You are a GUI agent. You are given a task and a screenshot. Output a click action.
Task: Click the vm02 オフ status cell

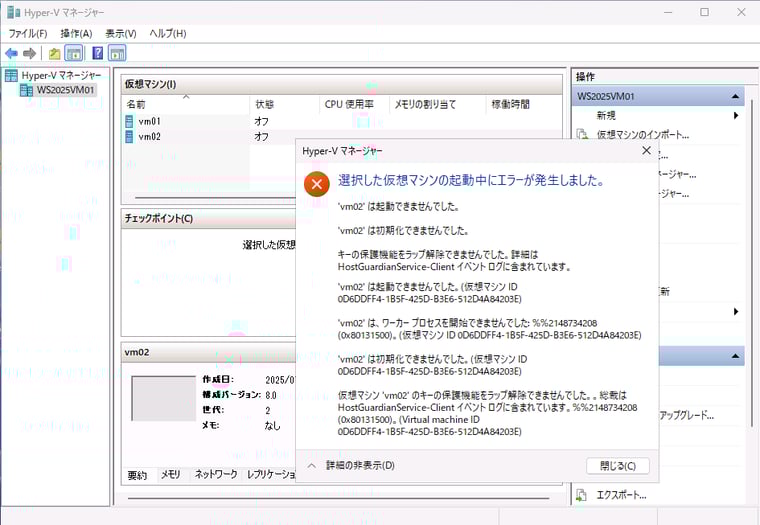point(261,137)
